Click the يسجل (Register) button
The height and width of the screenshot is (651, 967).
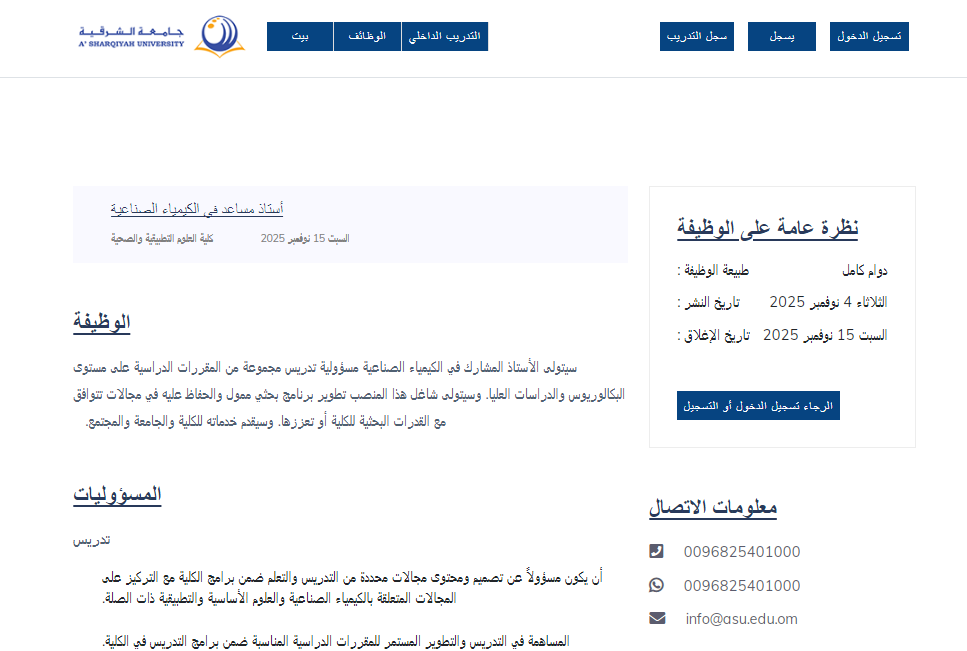[782, 36]
